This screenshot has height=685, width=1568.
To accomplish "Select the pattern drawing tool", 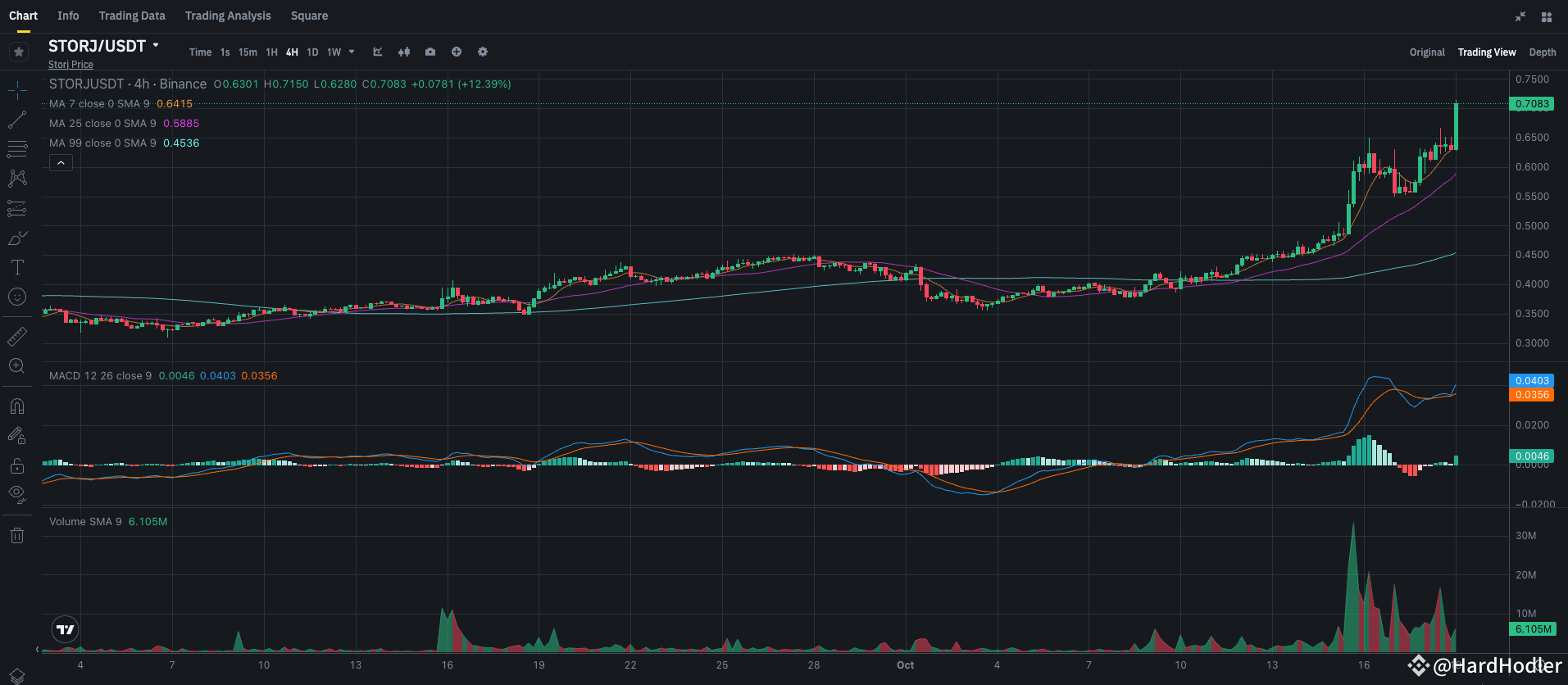I will (17, 179).
